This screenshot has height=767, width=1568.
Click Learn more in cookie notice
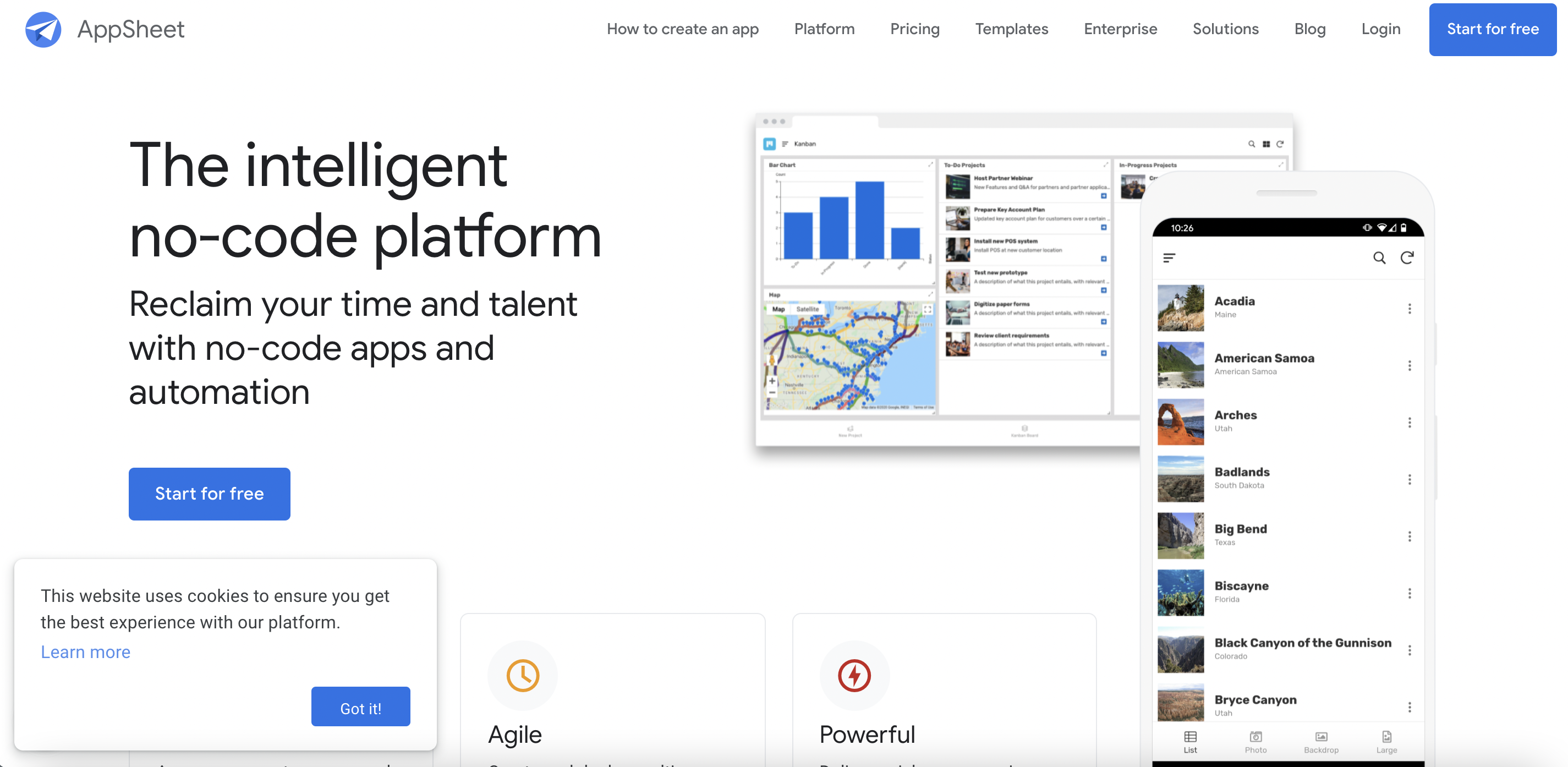tap(85, 652)
